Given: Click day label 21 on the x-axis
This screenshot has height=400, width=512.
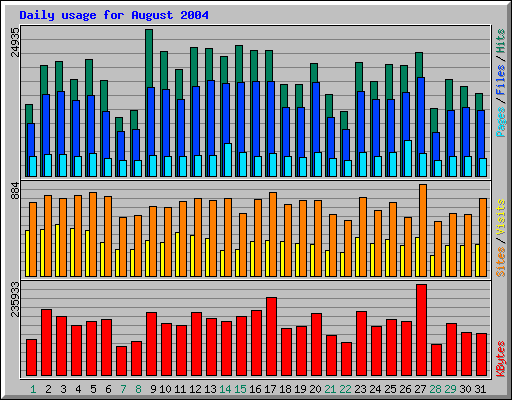Looking at the screenshot, I should tap(330, 389).
